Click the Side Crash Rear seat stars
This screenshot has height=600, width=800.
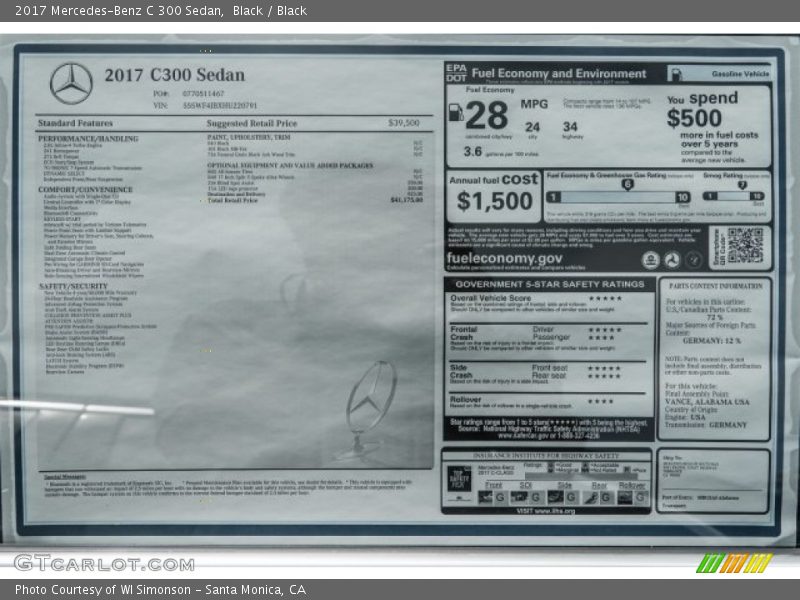(604, 376)
